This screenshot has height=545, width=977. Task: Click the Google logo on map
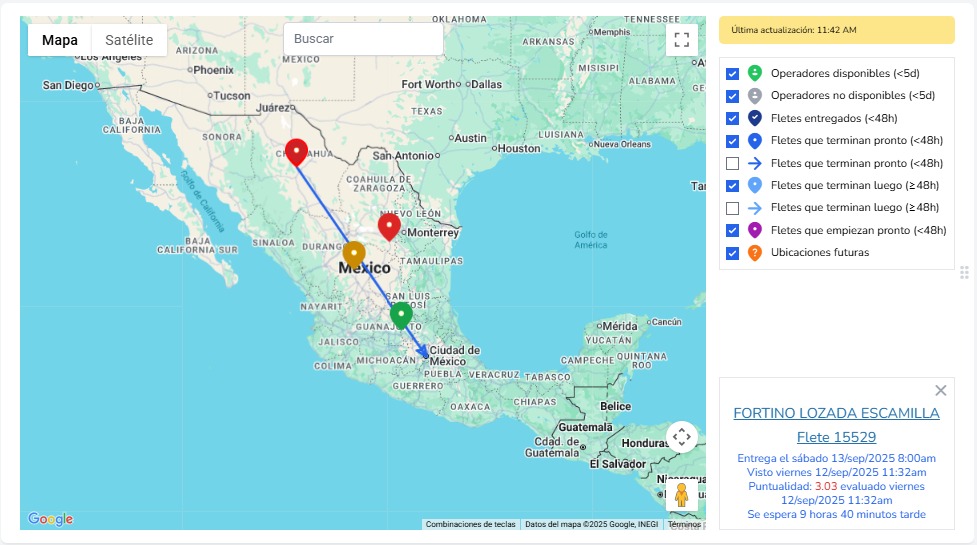[50, 519]
